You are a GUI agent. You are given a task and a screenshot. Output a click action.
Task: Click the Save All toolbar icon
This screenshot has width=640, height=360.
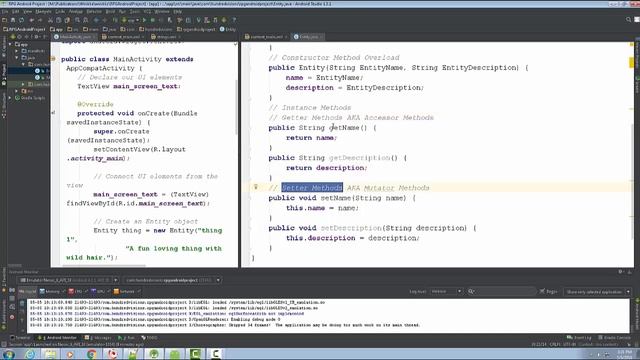[13, 20]
